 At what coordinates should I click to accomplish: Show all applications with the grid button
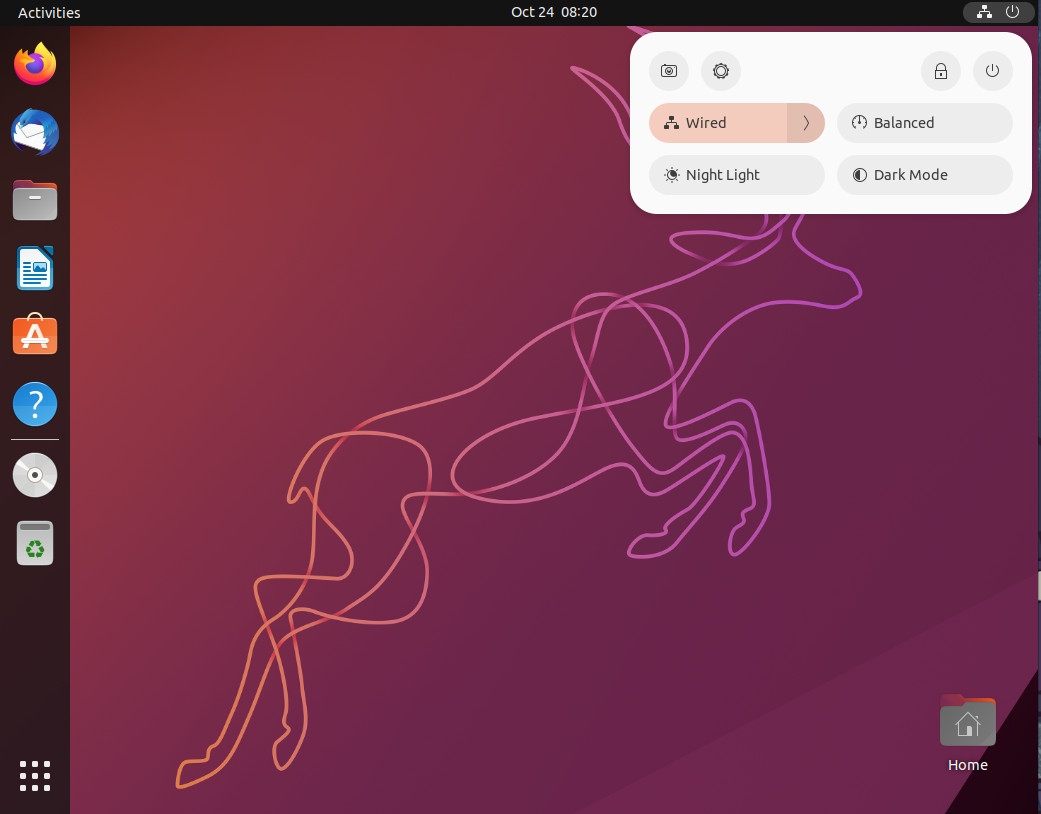coord(35,776)
